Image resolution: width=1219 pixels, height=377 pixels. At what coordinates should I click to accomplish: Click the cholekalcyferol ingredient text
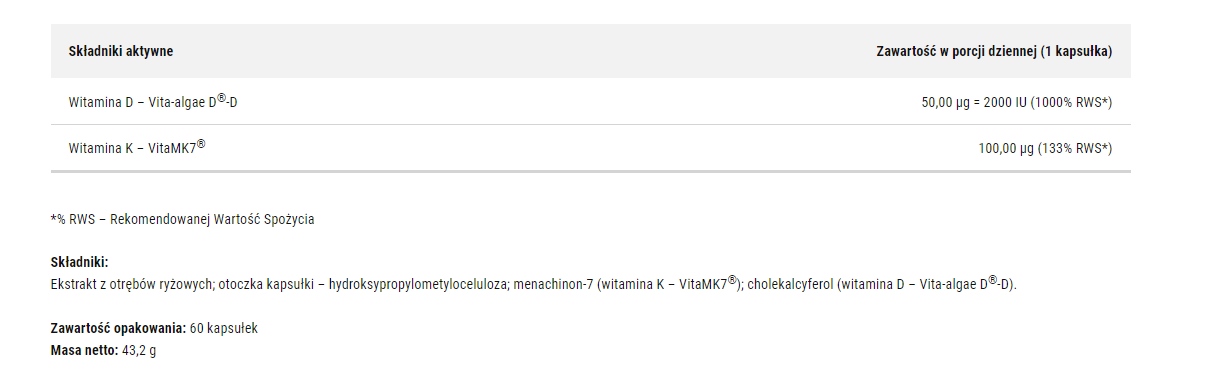(x=790, y=285)
